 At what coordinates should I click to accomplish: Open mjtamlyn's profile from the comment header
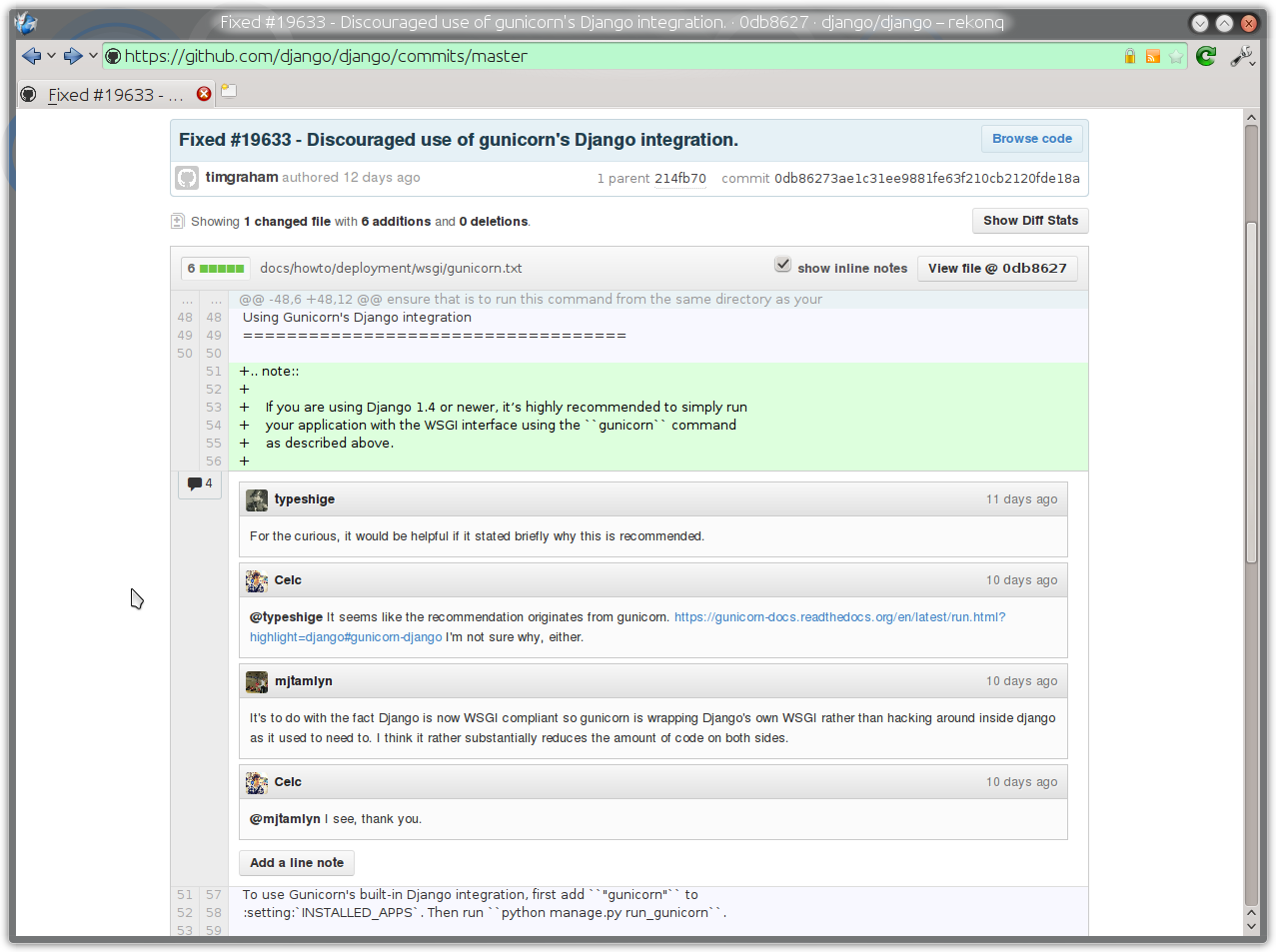(x=304, y=681)
